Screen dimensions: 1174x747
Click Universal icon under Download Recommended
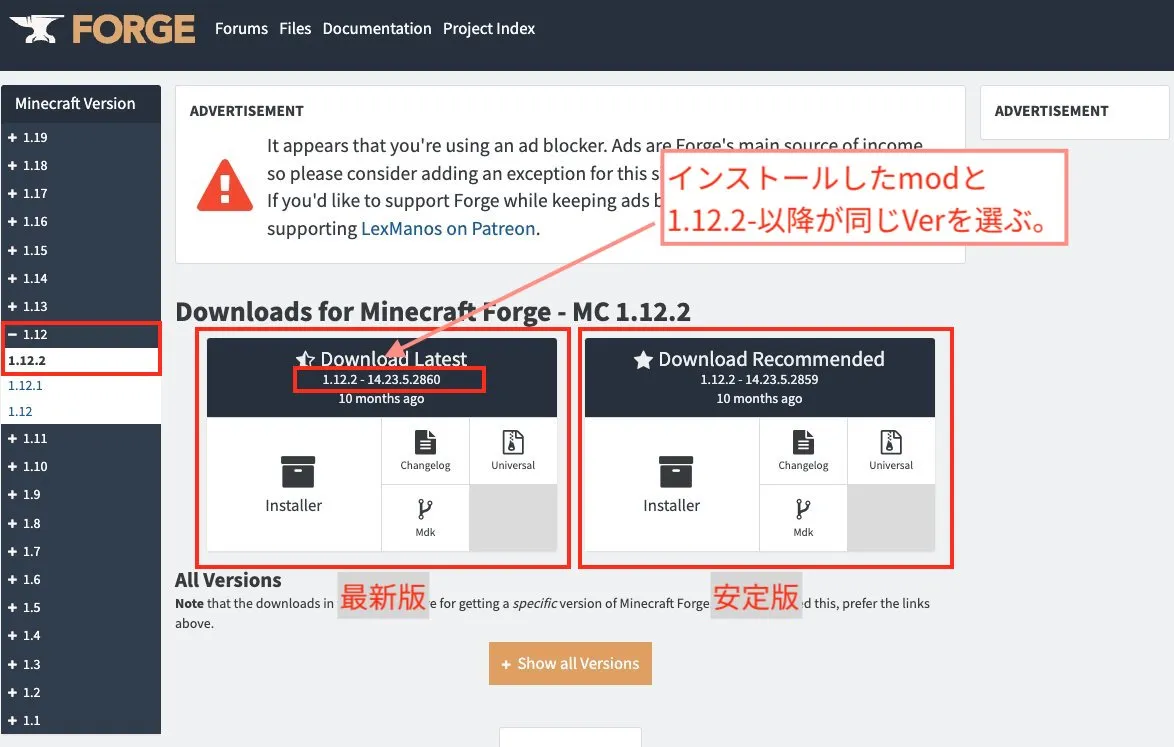(891, 442)
